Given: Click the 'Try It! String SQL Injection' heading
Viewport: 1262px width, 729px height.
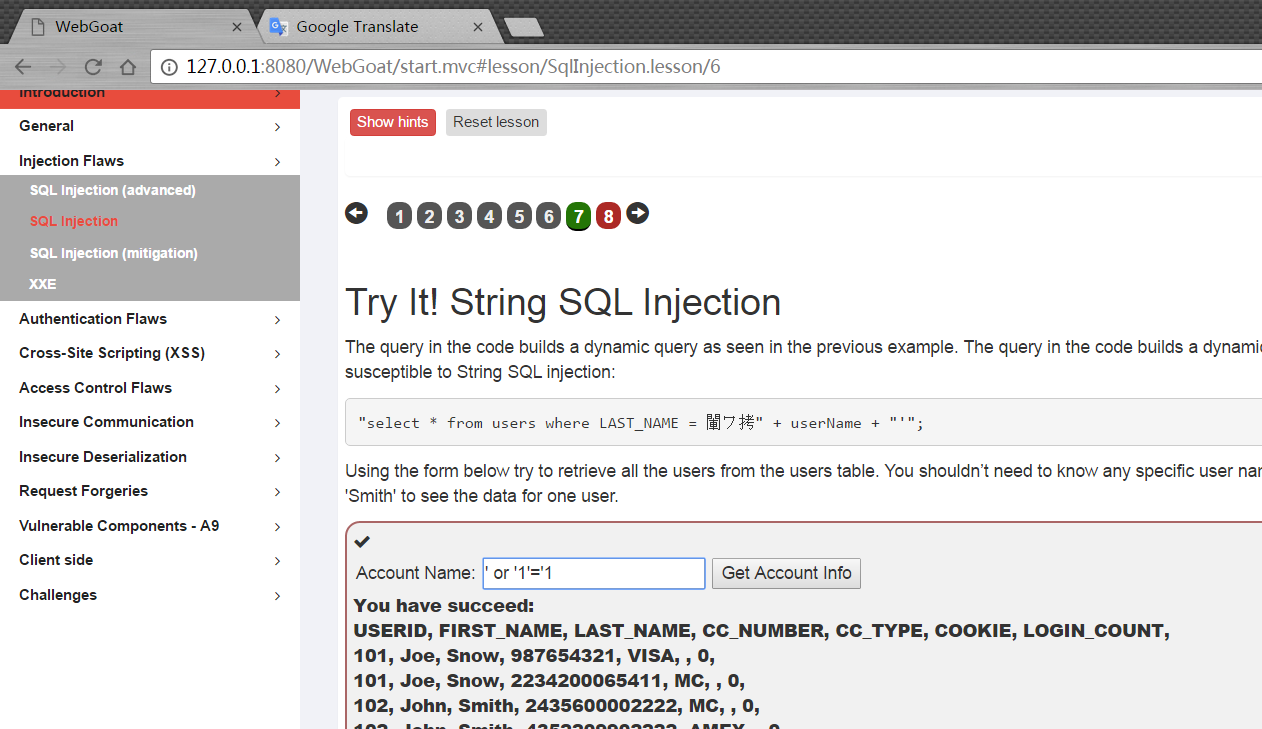Looking at the screenshot, I should (x=563, y=302).
